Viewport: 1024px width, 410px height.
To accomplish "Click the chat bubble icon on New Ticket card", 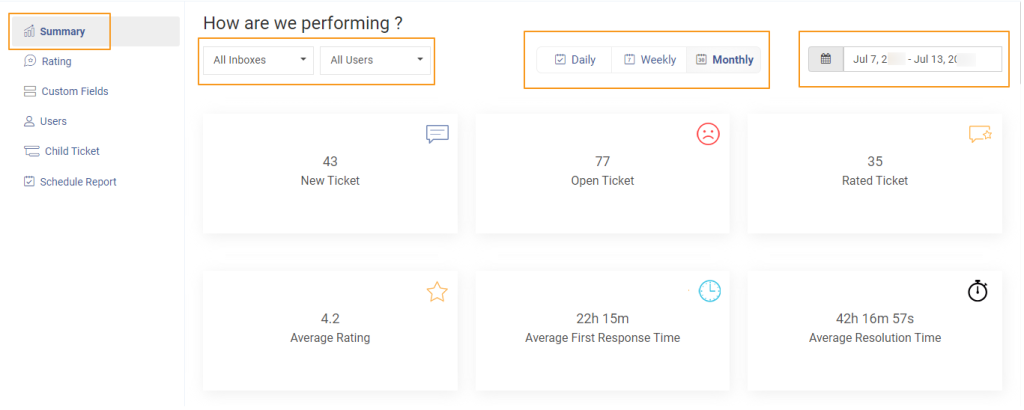I will pyautogui.click(x=437, y=134).
